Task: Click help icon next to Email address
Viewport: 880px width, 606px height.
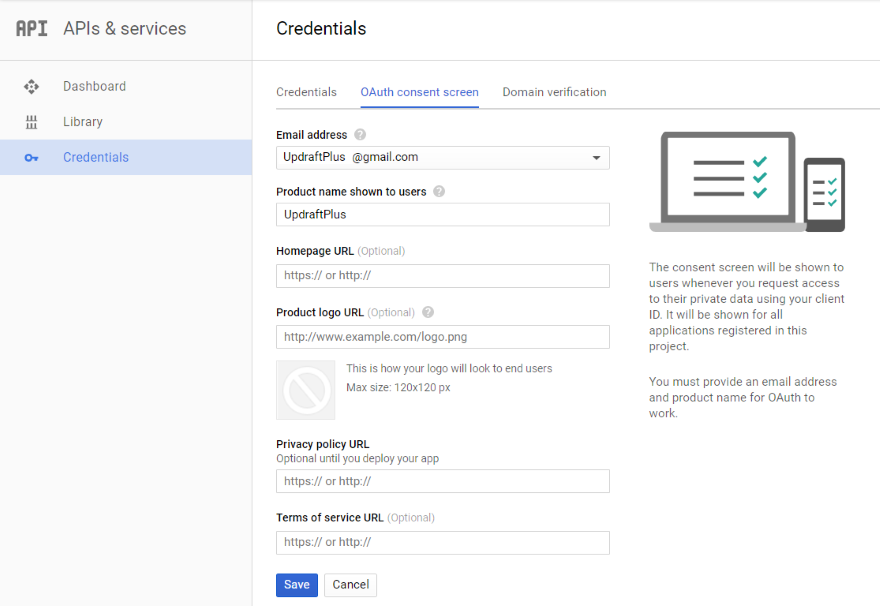Action: (x=360, y=135)
